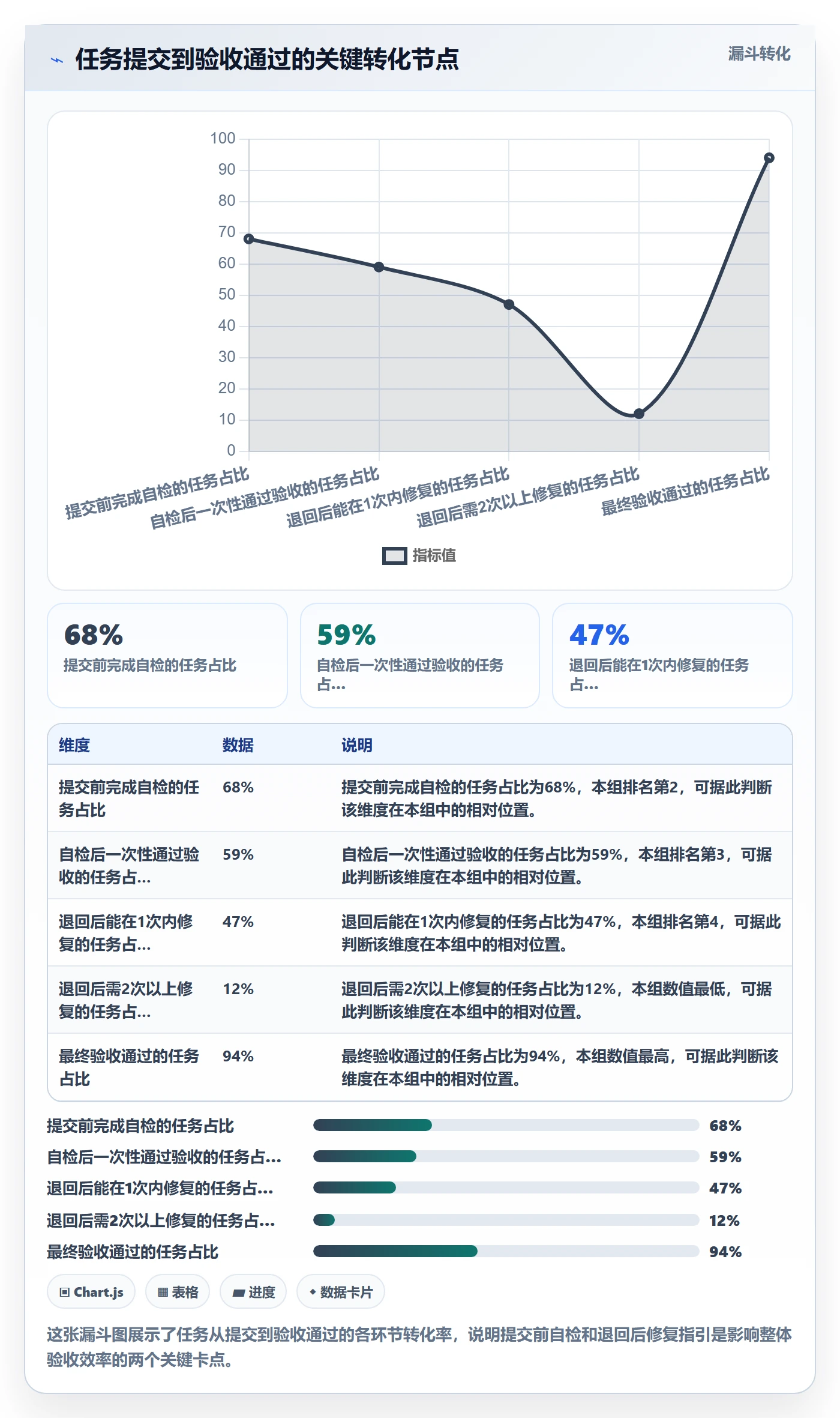Click the 94% value next to progress bar
840x1418 pixels.
pos(725,1252)
